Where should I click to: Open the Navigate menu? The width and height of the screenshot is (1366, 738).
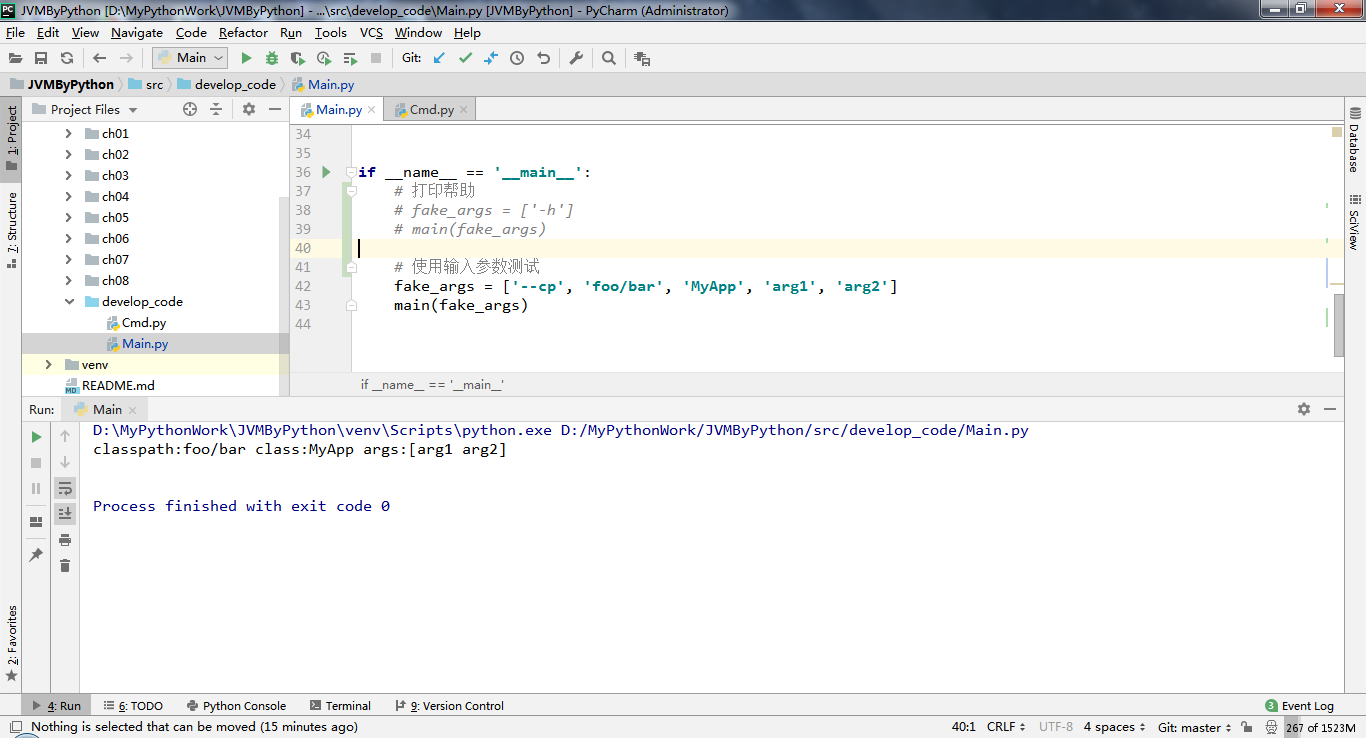pos(136,32)
